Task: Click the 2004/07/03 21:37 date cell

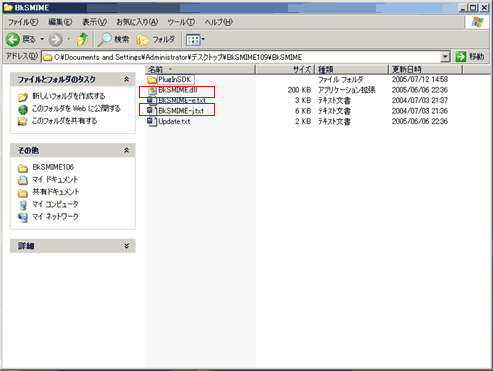Action: 420,100
